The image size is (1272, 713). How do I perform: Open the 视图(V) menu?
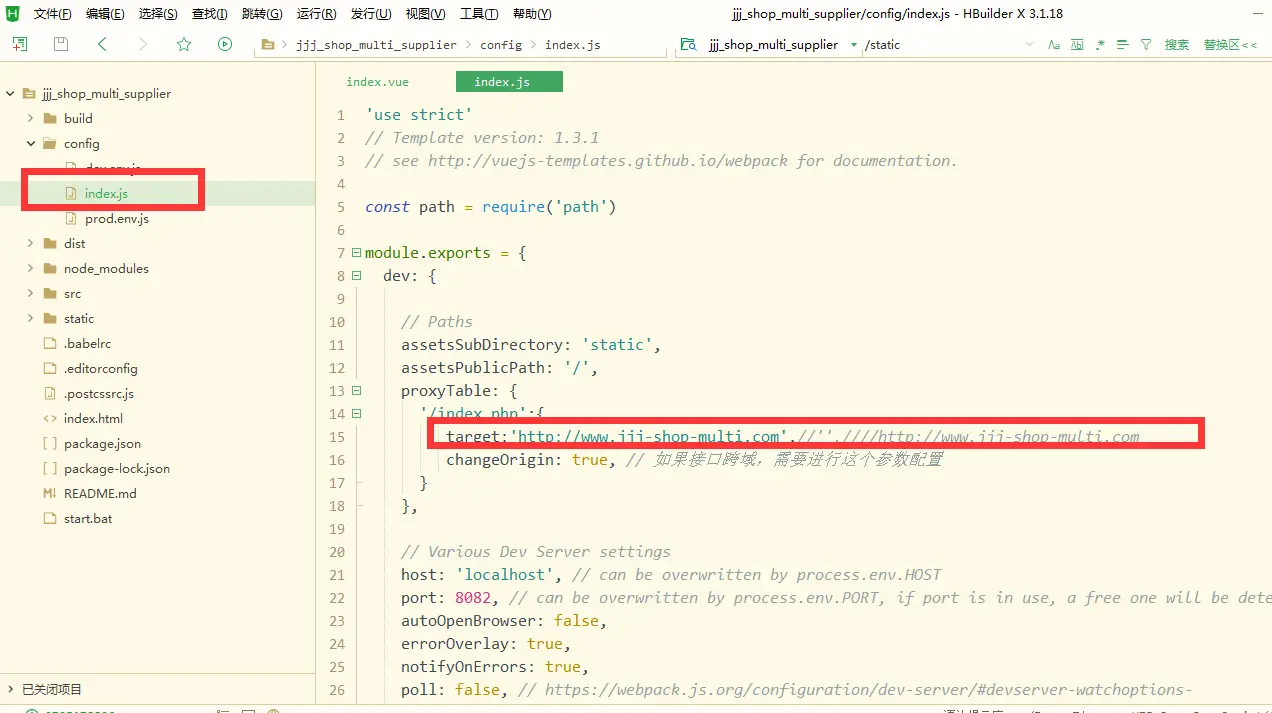425,14
